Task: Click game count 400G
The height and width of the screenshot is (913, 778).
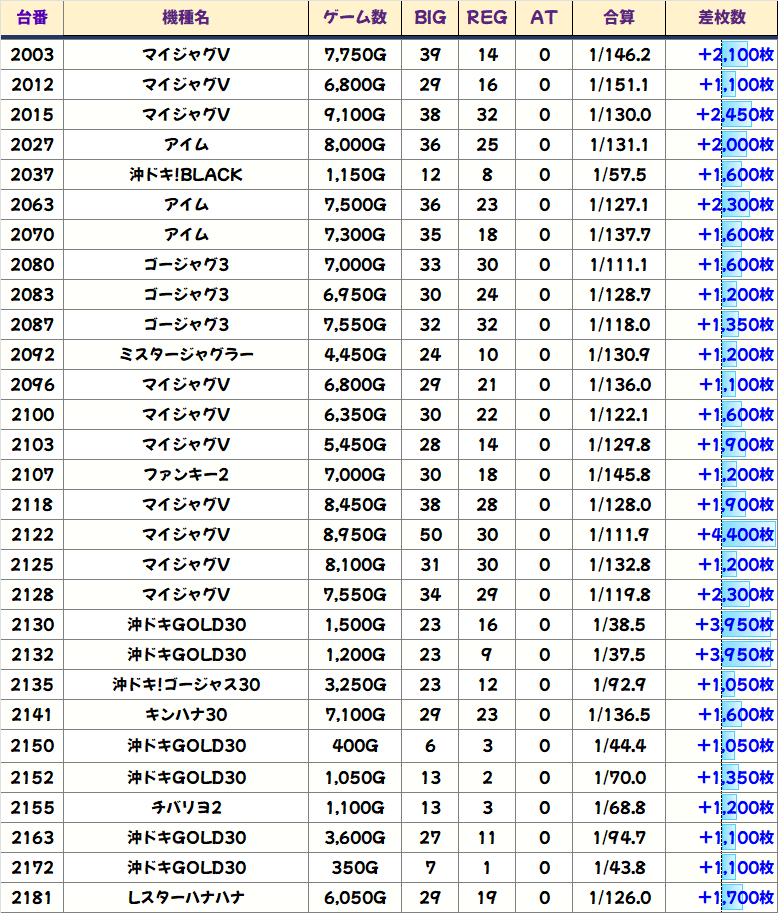Action: [x=355, y=746]
